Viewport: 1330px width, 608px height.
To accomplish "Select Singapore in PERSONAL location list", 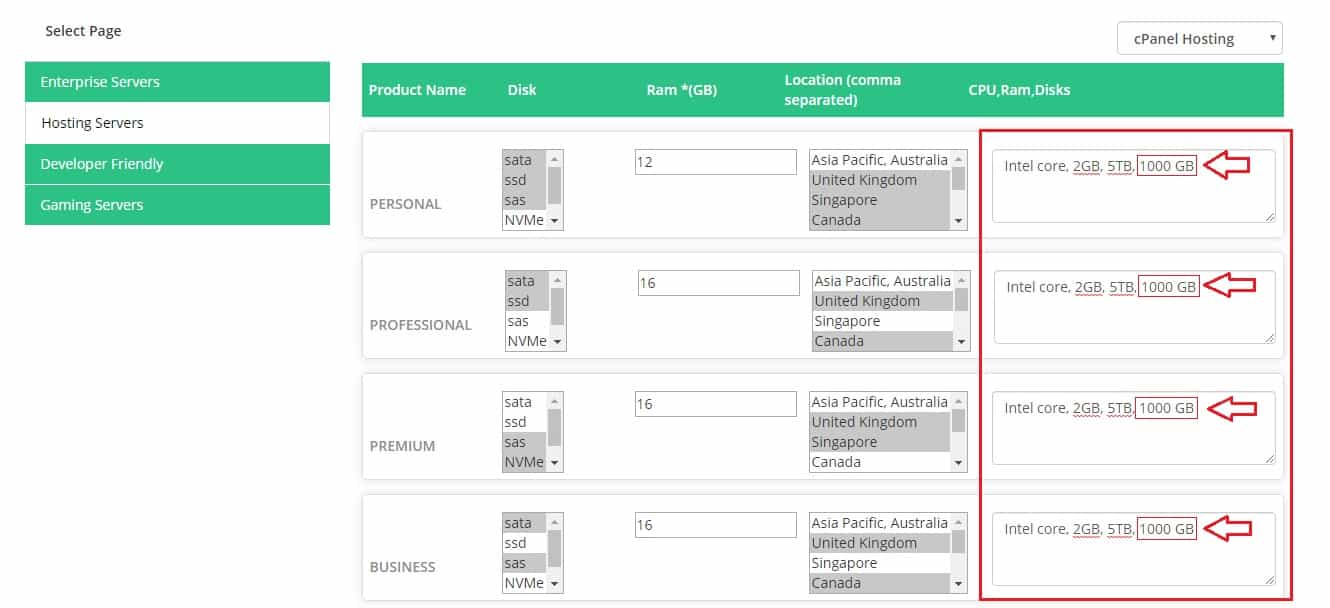I will pos(879,200).
